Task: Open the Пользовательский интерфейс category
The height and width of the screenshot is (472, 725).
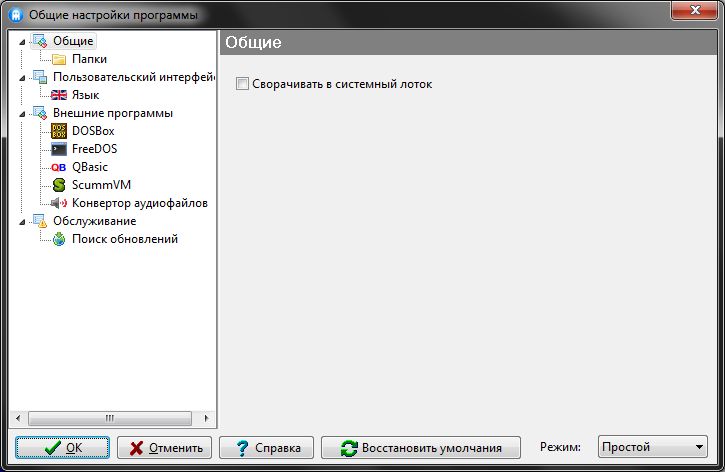Action: point(134,77)
